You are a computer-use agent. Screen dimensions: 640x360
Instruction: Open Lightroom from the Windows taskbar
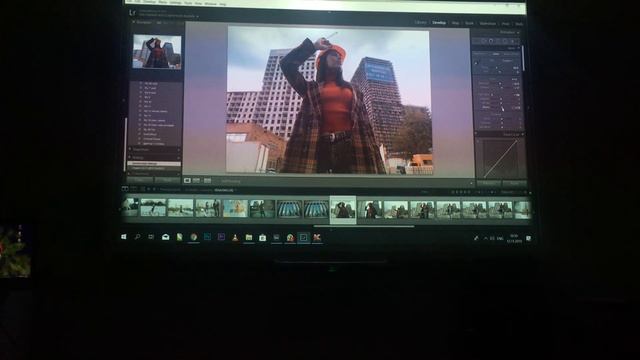[304, 237]
